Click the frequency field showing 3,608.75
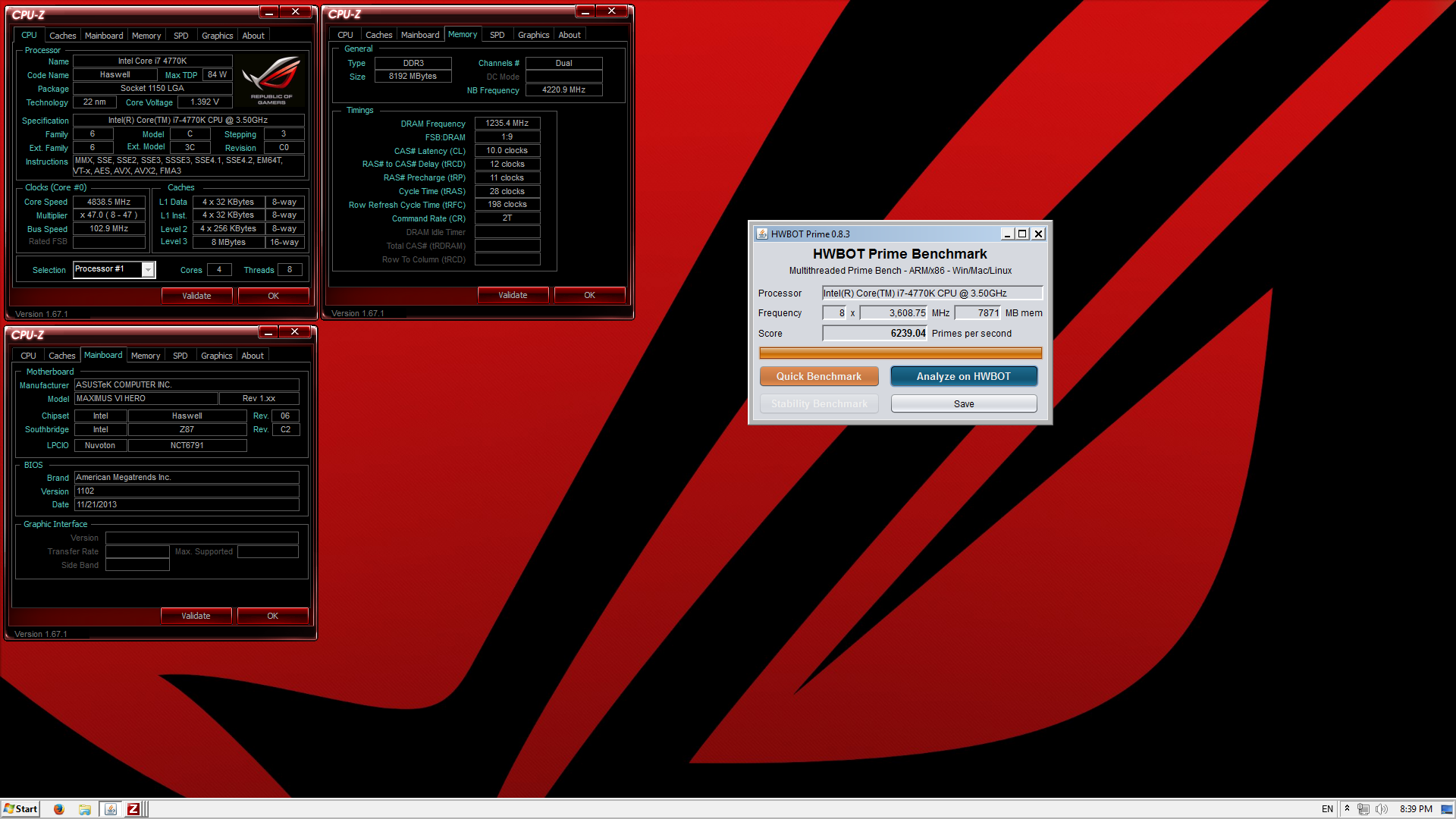This screenshot has height=819, width=1456. click(x=894, y=312)
